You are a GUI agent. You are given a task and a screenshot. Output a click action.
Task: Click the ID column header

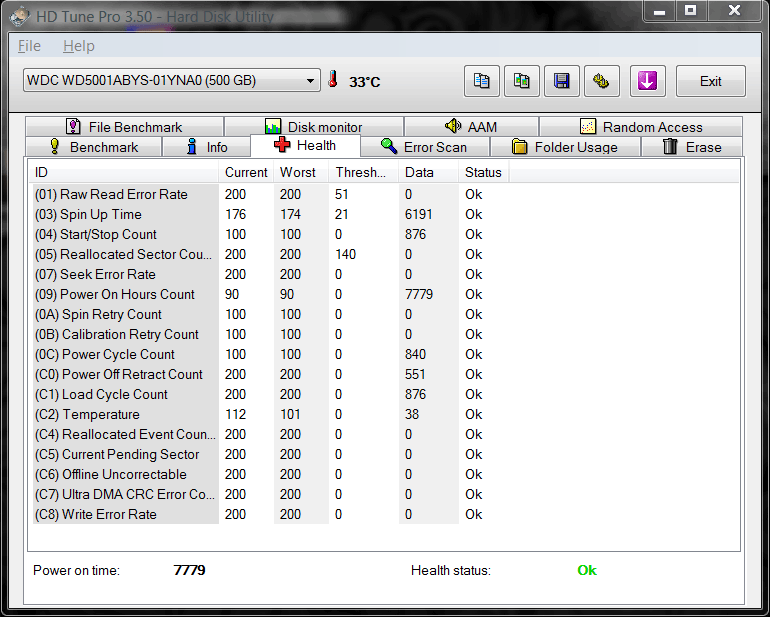(124, 172)
